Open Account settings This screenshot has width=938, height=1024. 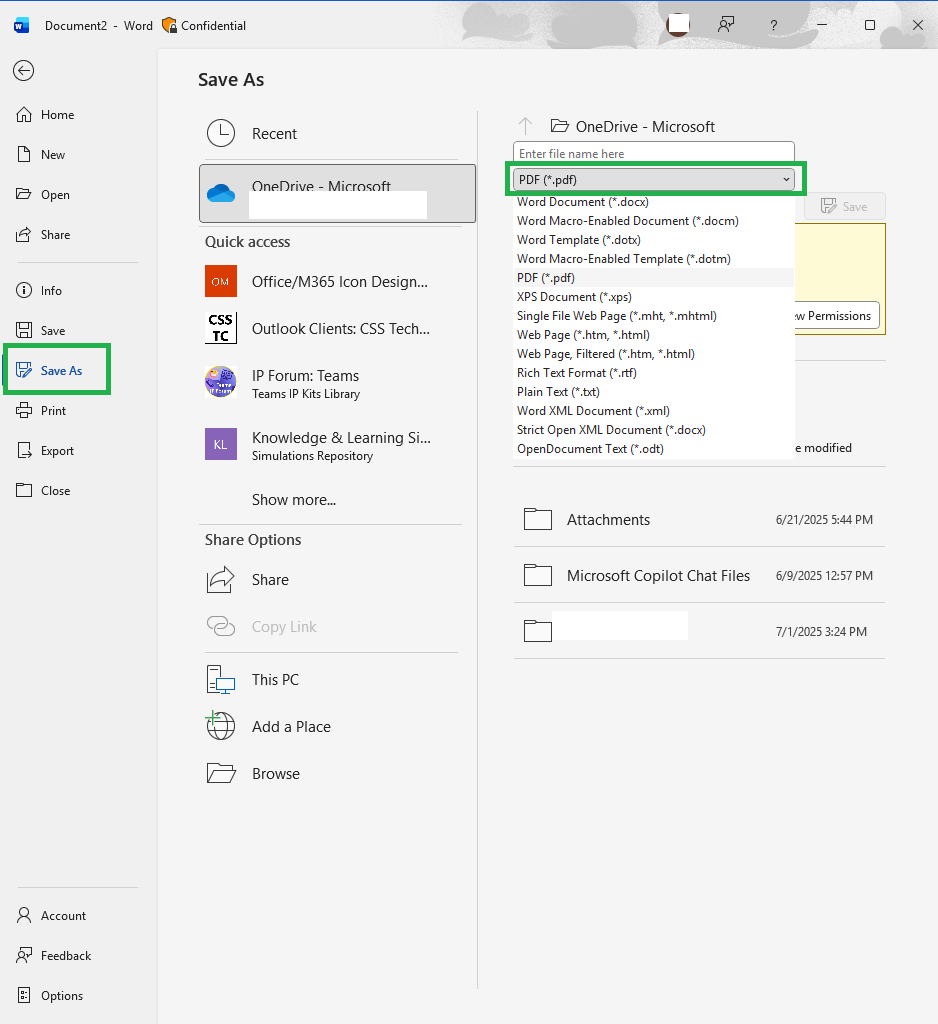click(51, 916)
